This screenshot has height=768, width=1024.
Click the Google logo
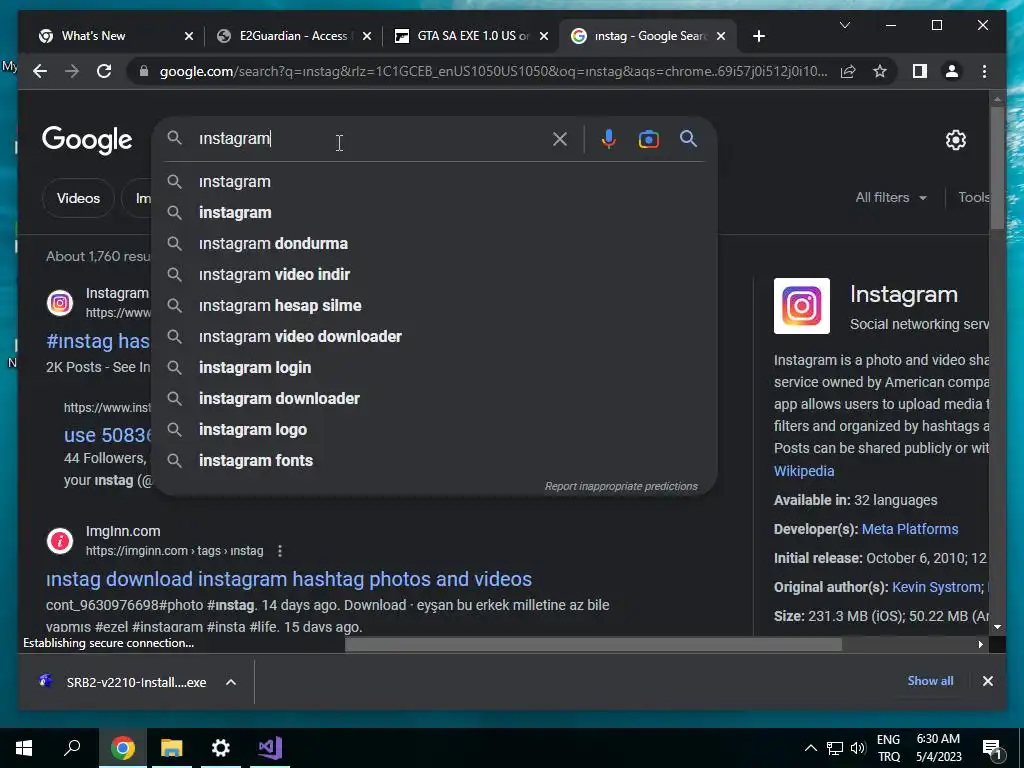coord(87,140)
